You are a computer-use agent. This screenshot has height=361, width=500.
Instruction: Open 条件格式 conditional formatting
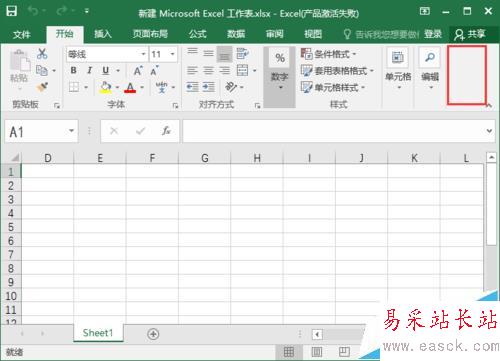click(329, 54)
